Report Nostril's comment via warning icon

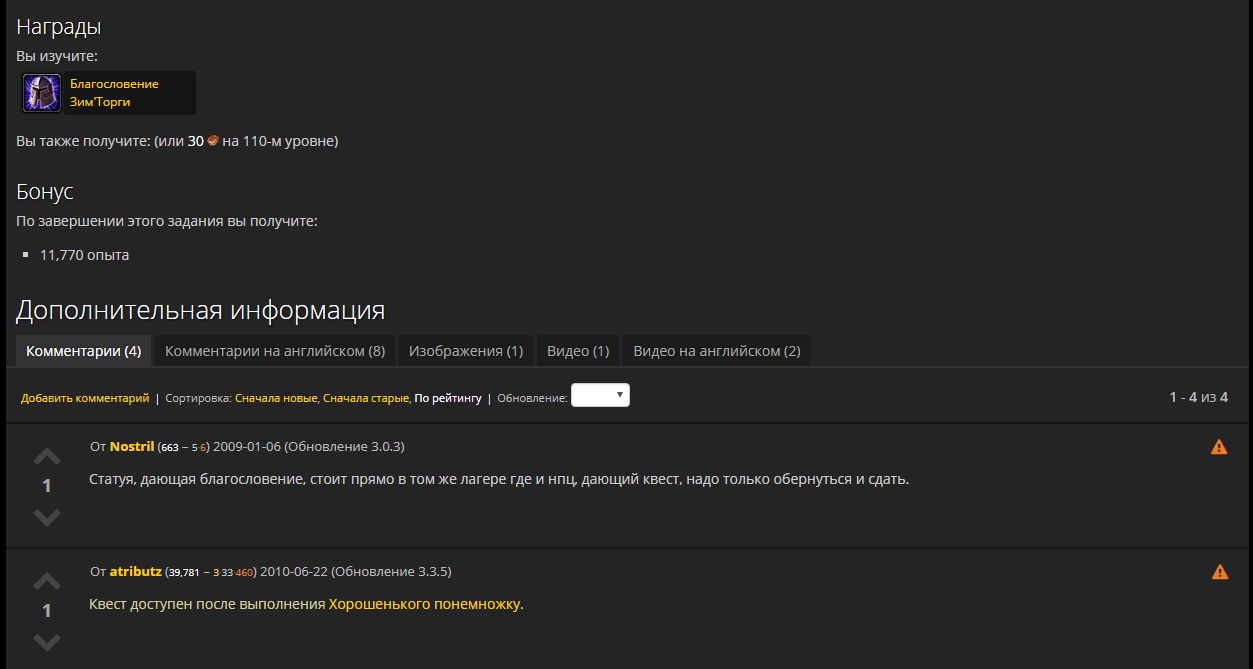[x=1219, y=447]
